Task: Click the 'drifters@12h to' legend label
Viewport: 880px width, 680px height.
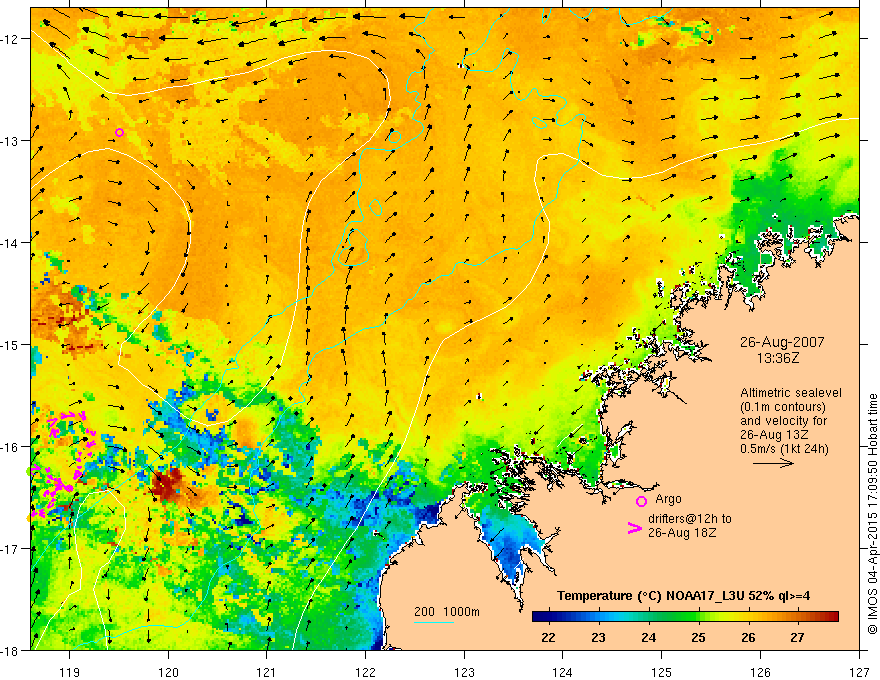Action: pos(690,519)
